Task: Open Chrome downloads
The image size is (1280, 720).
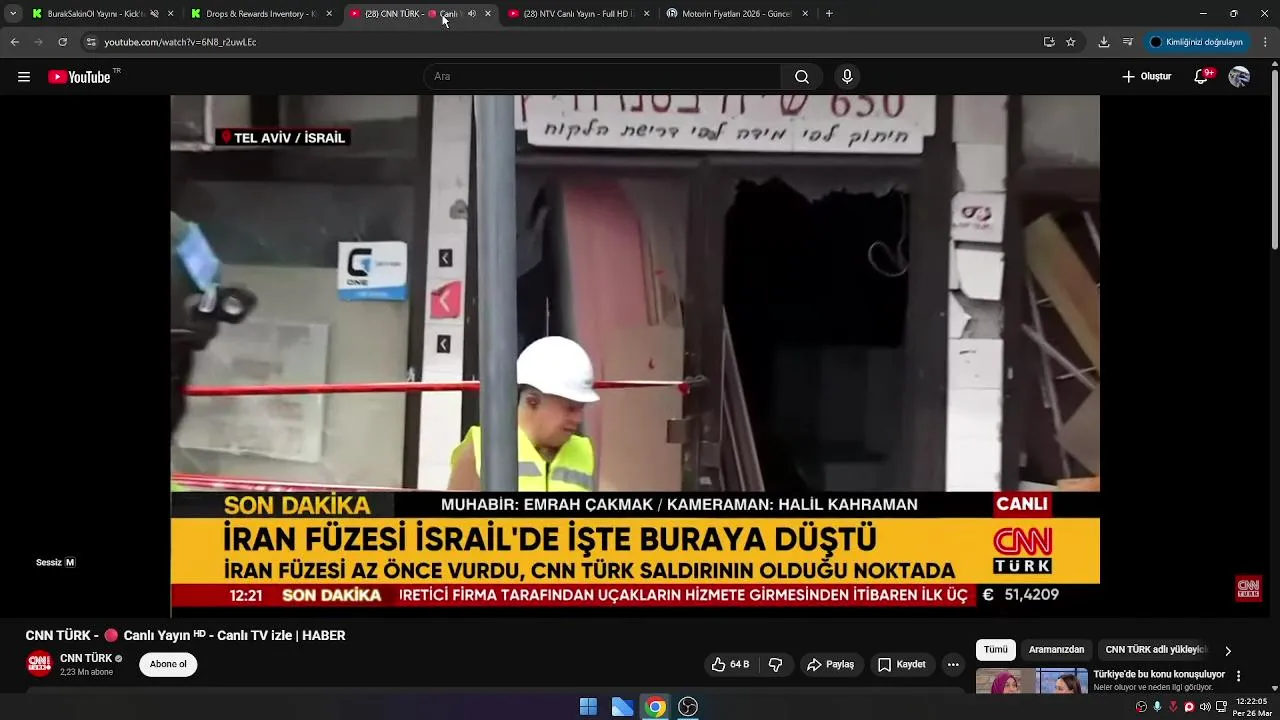Action: (1104, 42)
